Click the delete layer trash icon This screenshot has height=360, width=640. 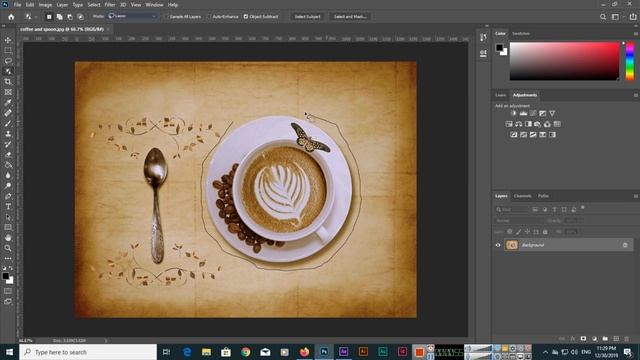[x=627, y=339]
